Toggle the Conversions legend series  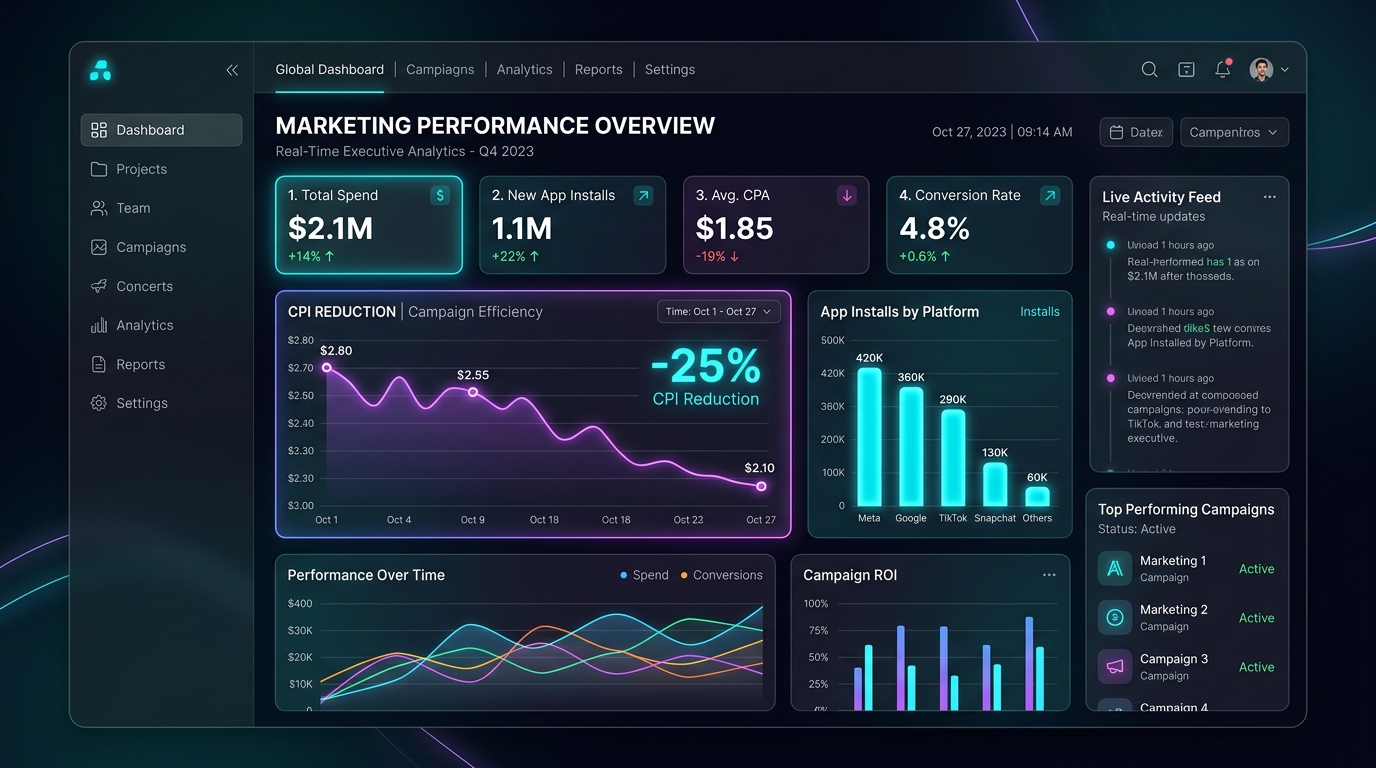tap(721, 575)
